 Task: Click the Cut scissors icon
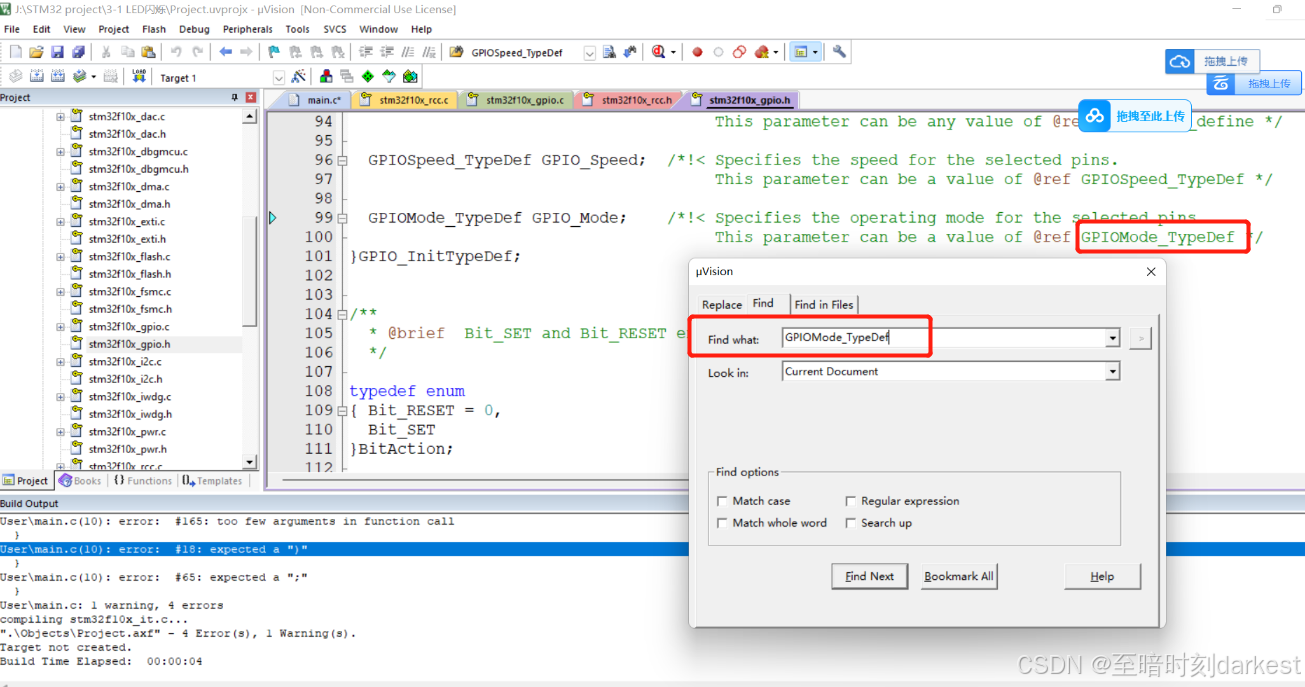pyautogui.click(x=107, y=52)
